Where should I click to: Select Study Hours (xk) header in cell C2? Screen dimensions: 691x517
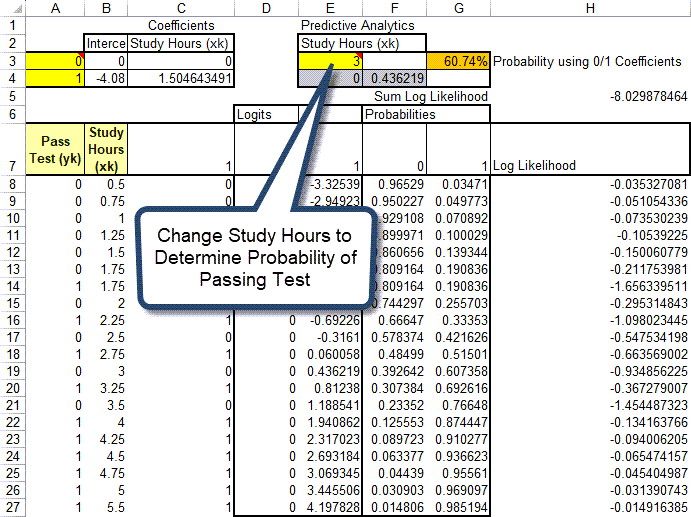181,43
